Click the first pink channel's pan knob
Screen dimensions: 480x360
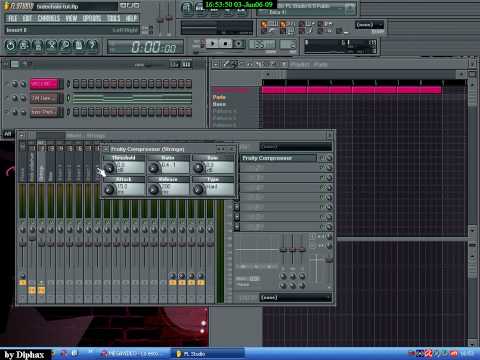(15, 84)
